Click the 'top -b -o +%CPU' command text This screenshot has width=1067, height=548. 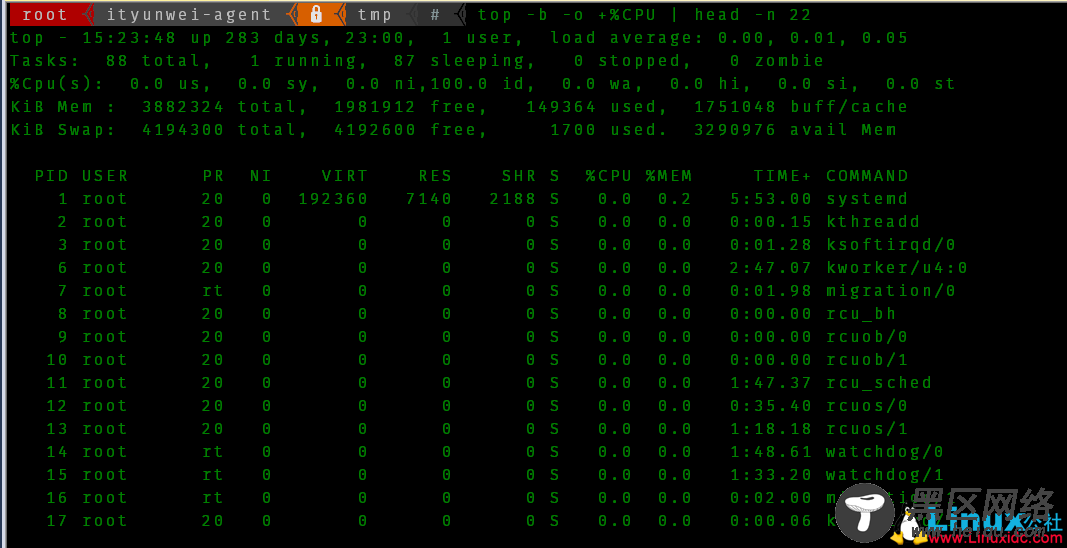point(567,14)
